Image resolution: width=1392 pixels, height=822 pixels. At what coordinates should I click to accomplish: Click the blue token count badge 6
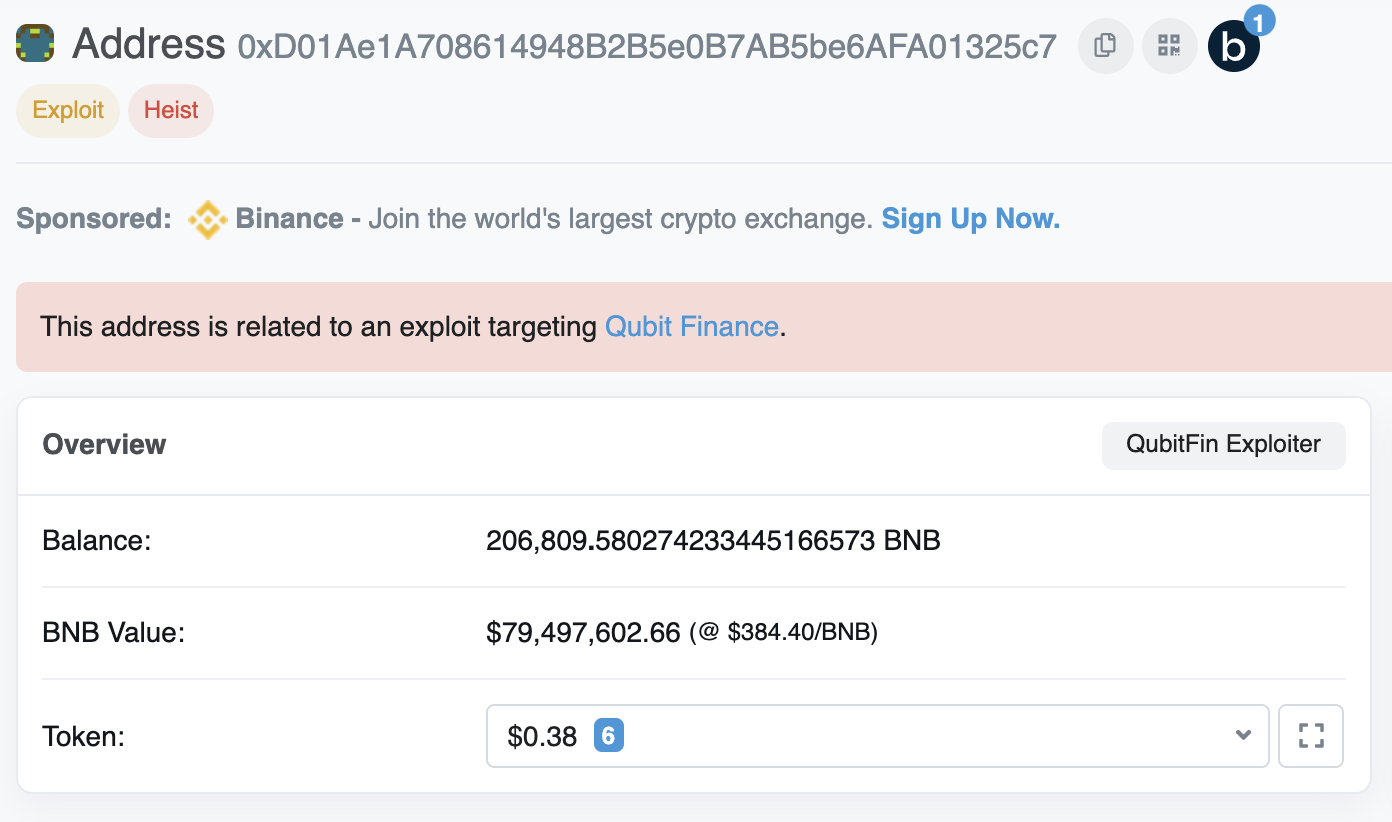tap(609, 736)
